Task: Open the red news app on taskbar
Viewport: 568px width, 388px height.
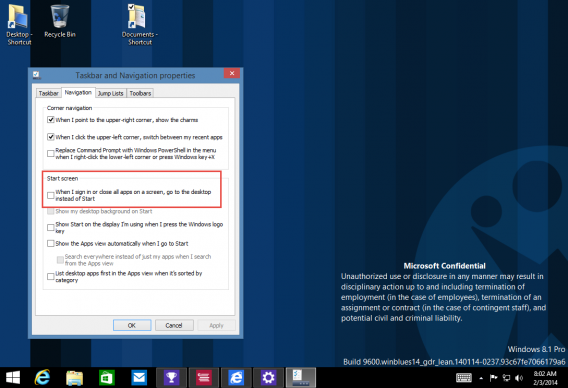Action: coord(204,377)
